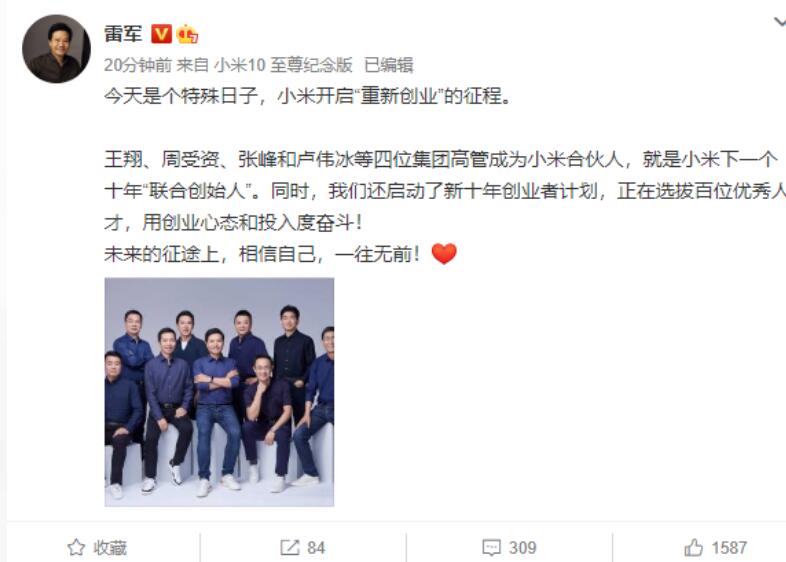Click the 1587 likes count
Screen dimensions: 786x562
click(729, 547)
